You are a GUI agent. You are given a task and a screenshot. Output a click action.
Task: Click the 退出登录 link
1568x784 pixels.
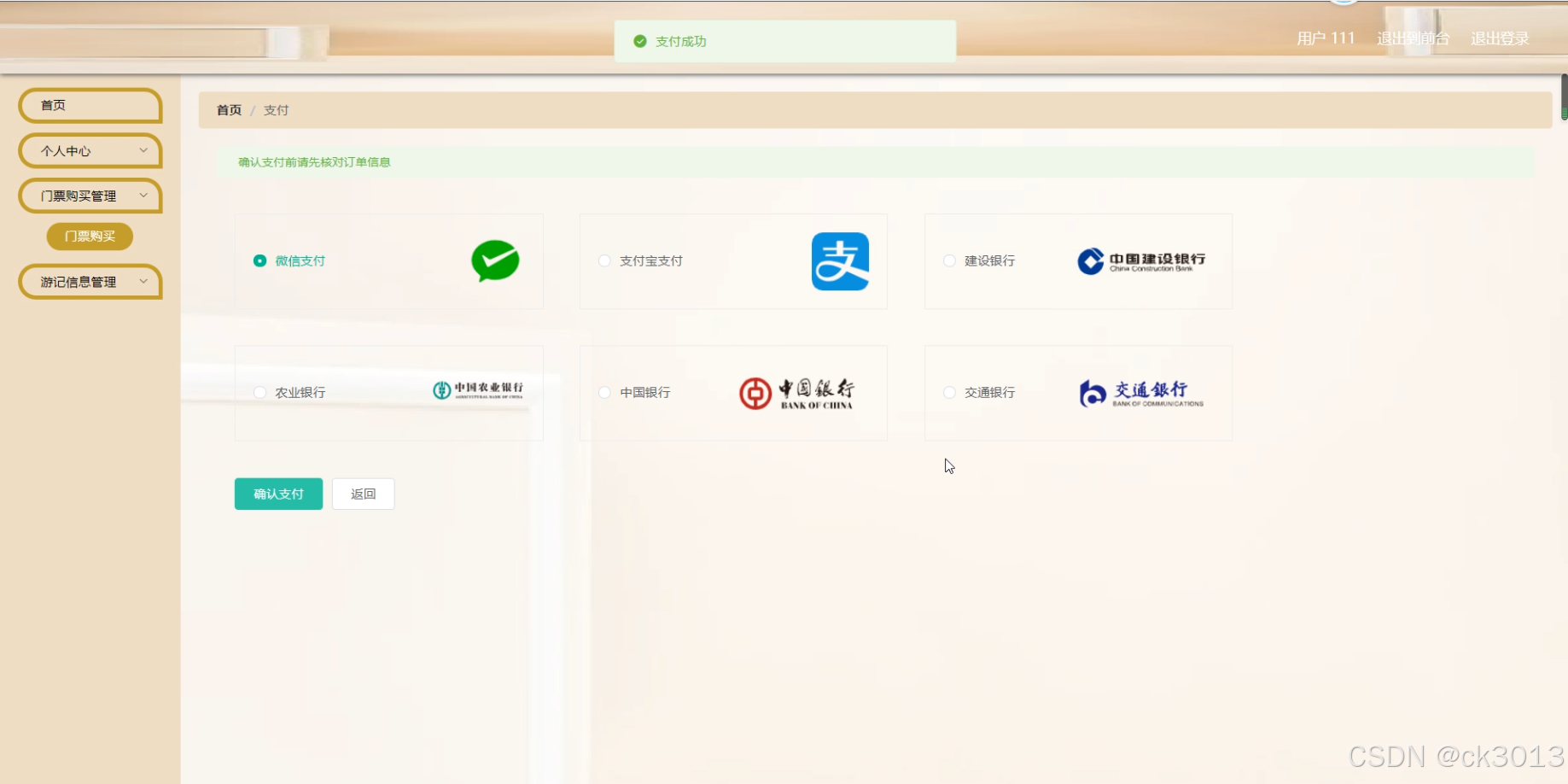(x=1500, y=38)
